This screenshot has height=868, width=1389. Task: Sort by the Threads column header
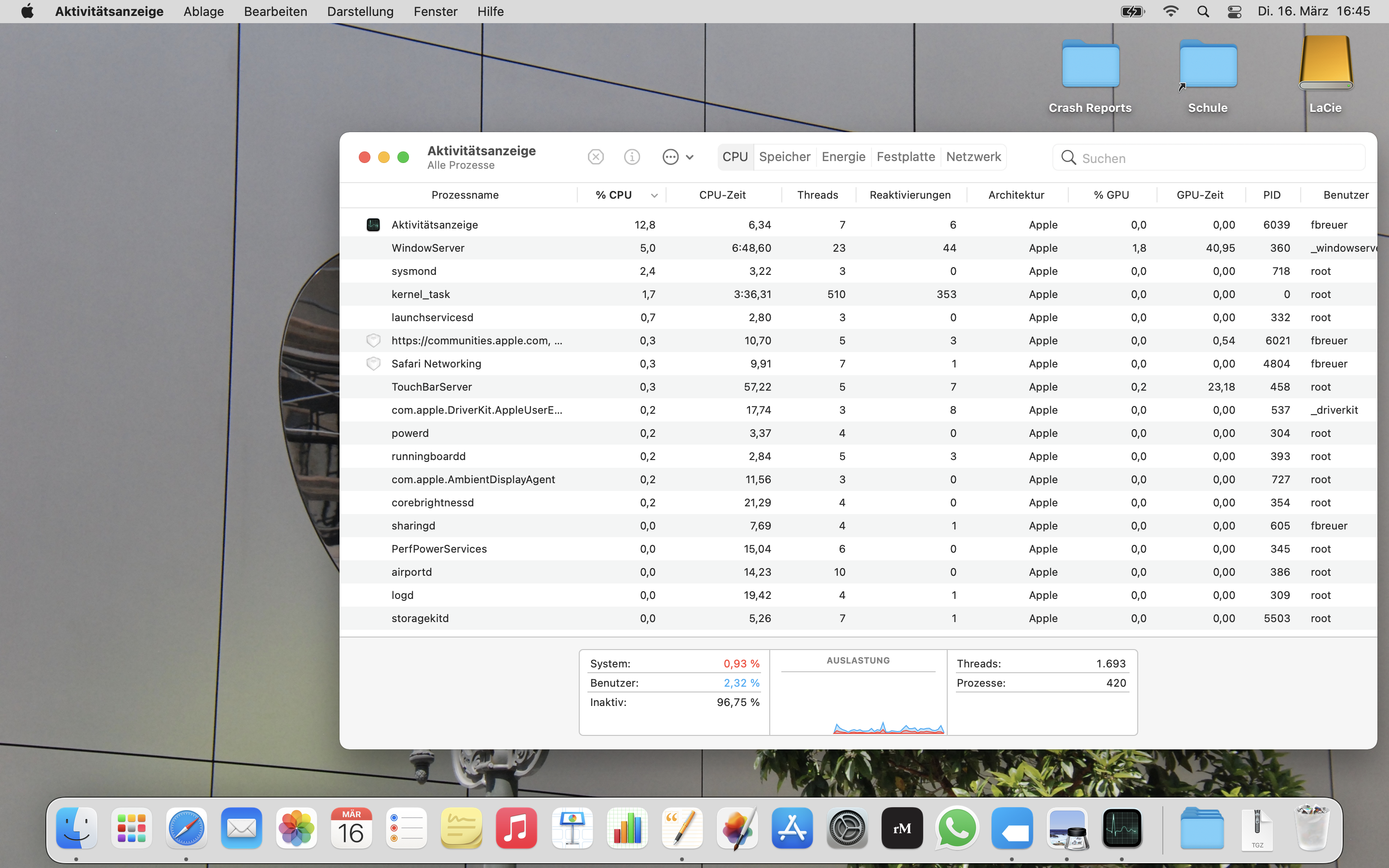(x=817, y=195)
